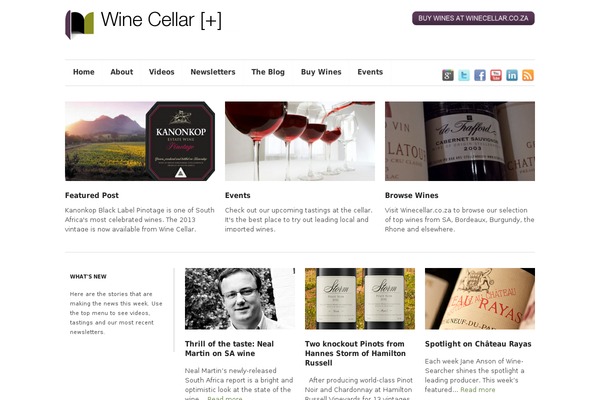
Task: Click the LinkedIn social icon
Action: pyautogui.click(x=512, y=75)
